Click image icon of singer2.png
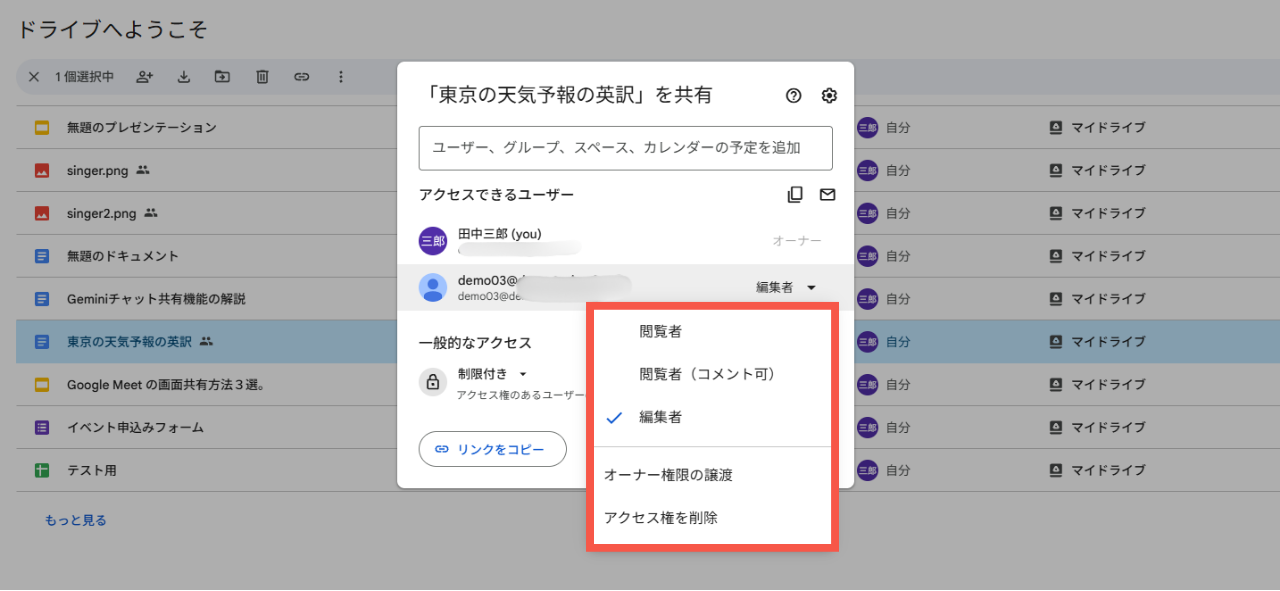1280x591 pixels. [42, 214]
